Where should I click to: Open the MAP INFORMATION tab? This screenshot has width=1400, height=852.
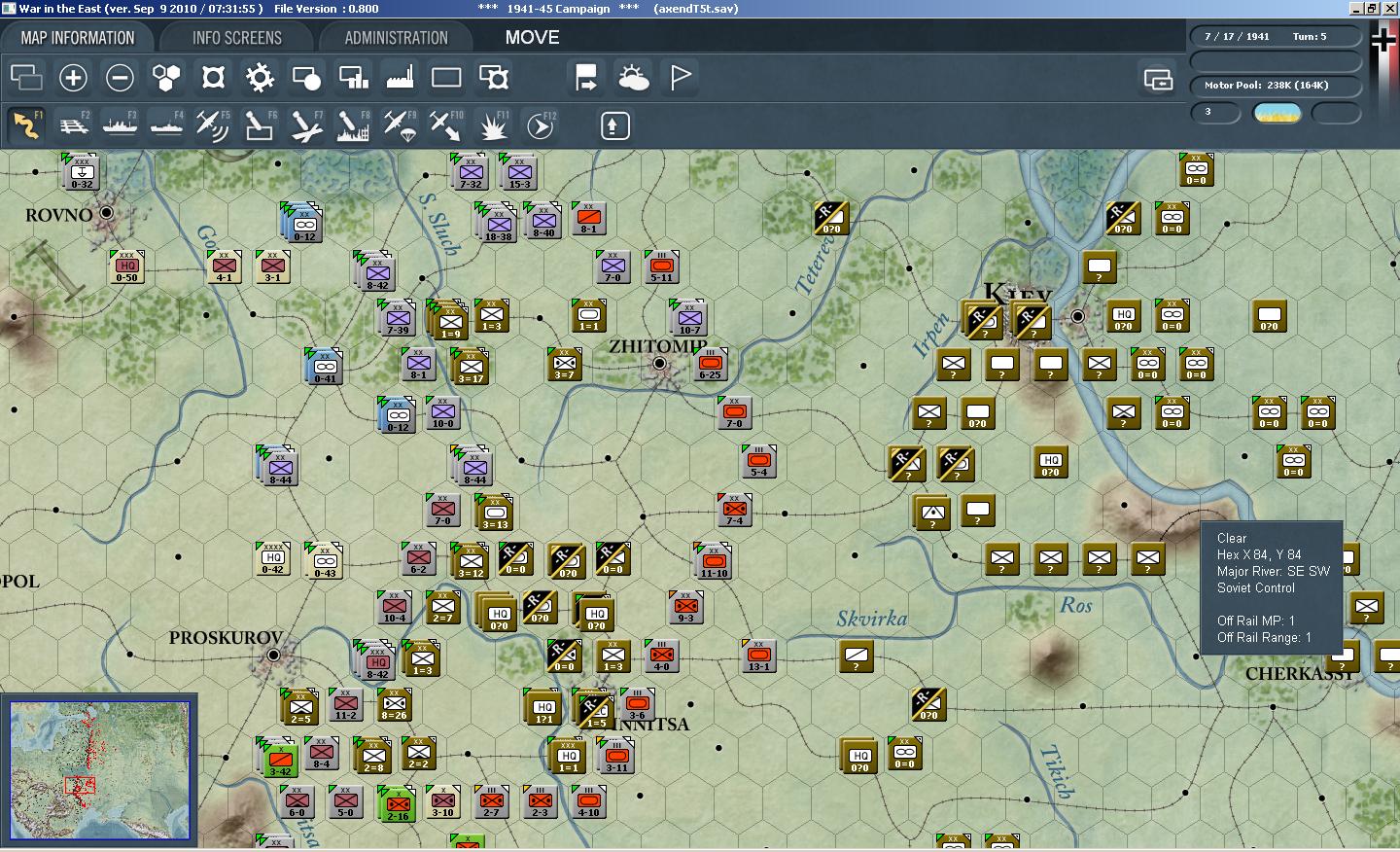pos(78,38)
